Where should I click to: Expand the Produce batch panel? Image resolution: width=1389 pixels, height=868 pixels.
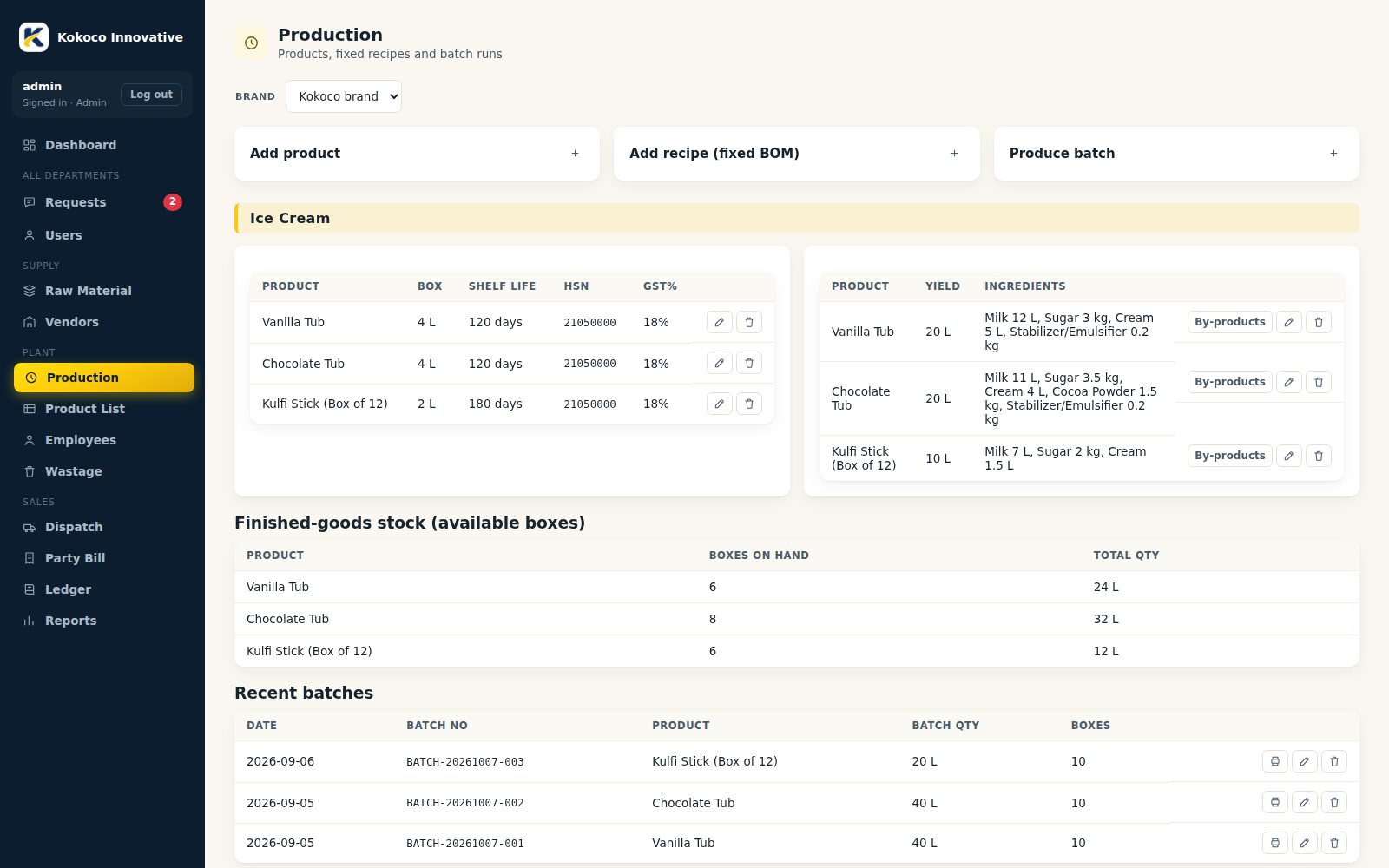point(1176,154)
